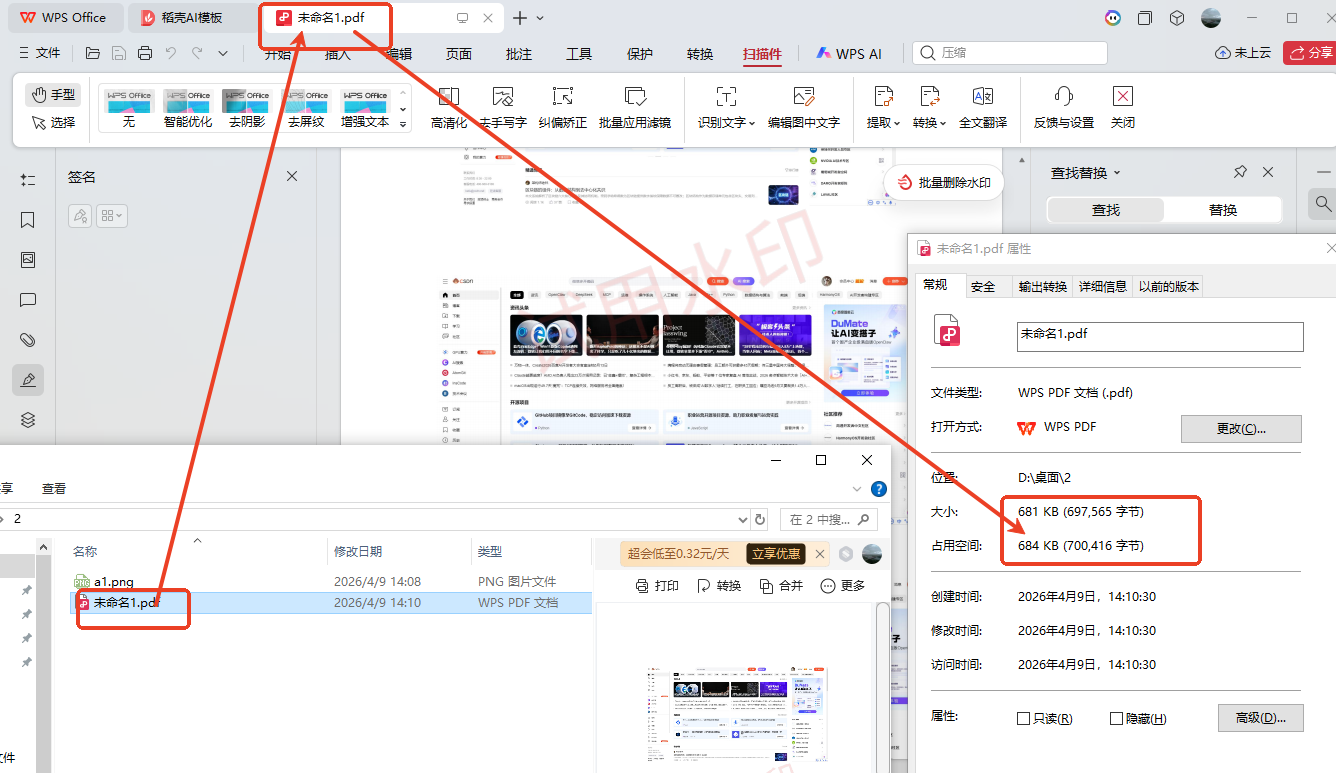1336x773 pixels.
Task: Click 立享优惠 button in preview pane
Action: pyautogui.click(x=776, y=553)
